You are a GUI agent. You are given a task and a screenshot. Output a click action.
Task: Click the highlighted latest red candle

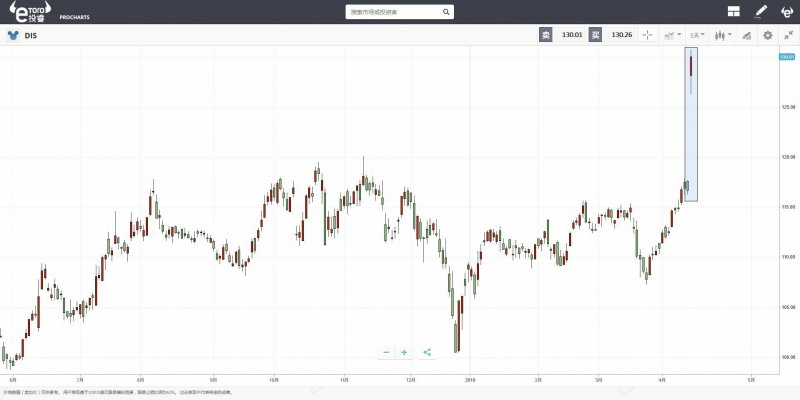[x=691, y=66]
